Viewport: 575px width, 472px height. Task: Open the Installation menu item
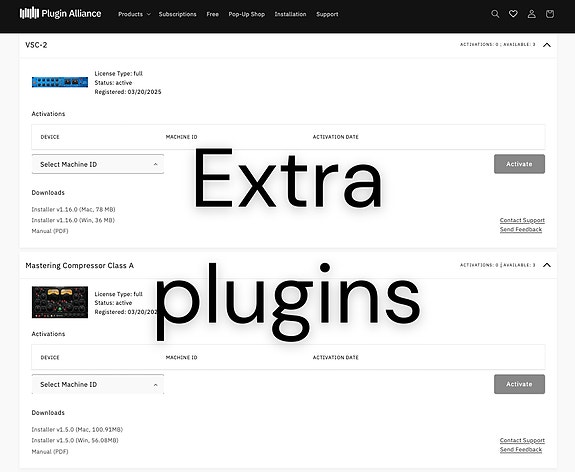[290, 14]
